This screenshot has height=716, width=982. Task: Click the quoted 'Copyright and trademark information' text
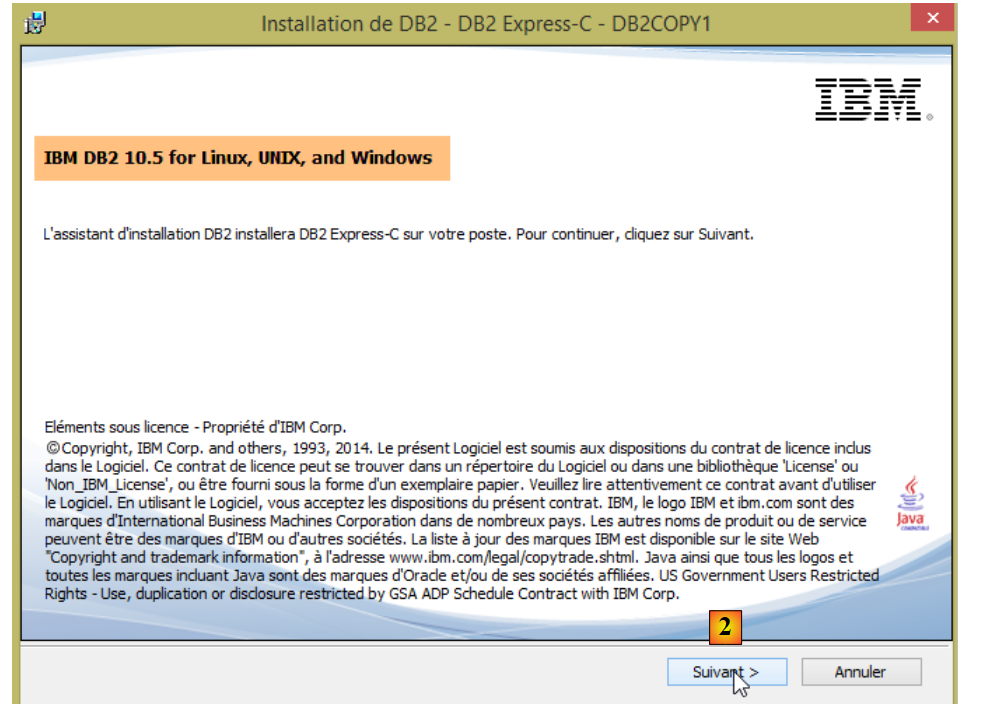(x=172, y=557)
